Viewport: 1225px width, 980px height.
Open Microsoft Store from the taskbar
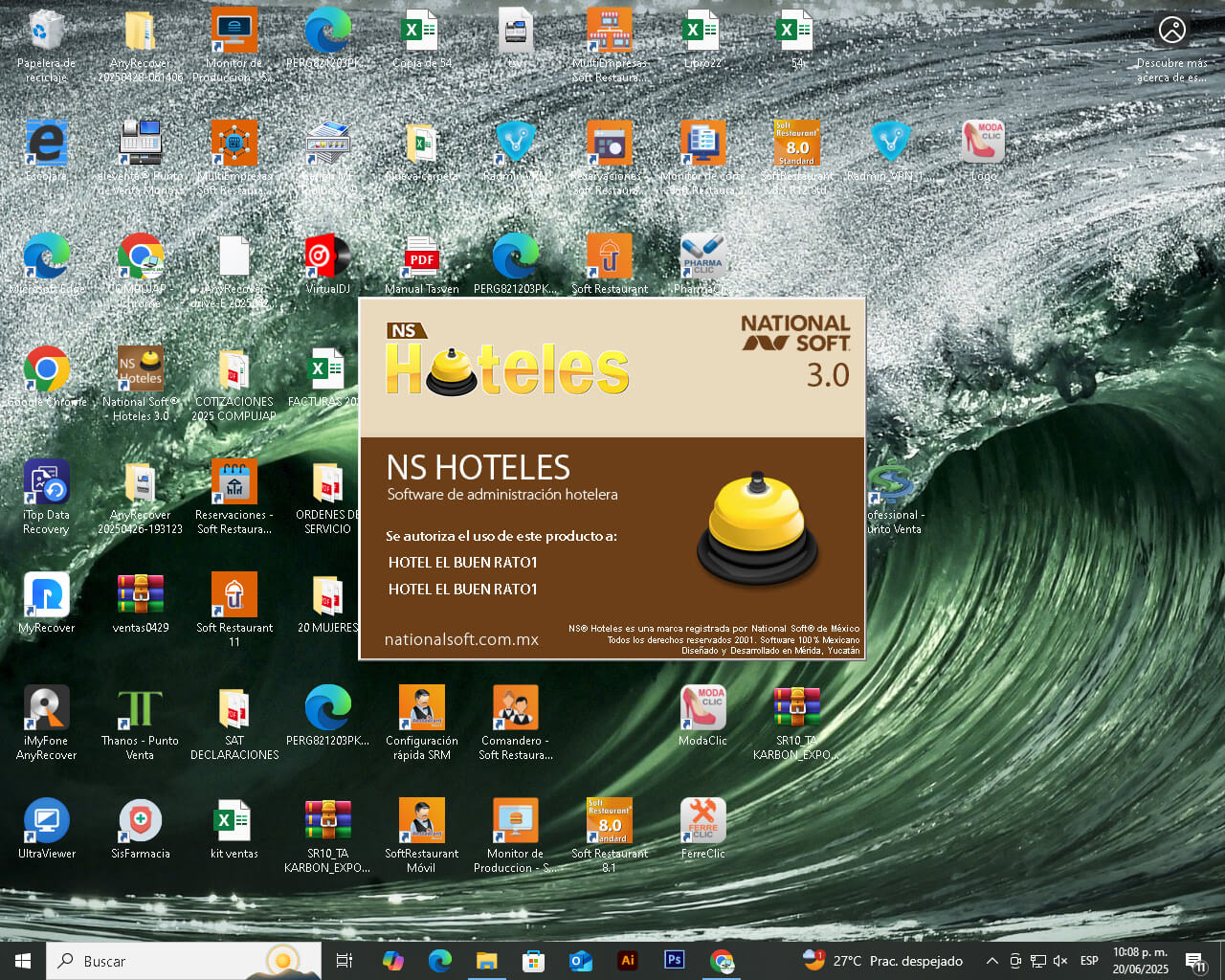[533, 961]
